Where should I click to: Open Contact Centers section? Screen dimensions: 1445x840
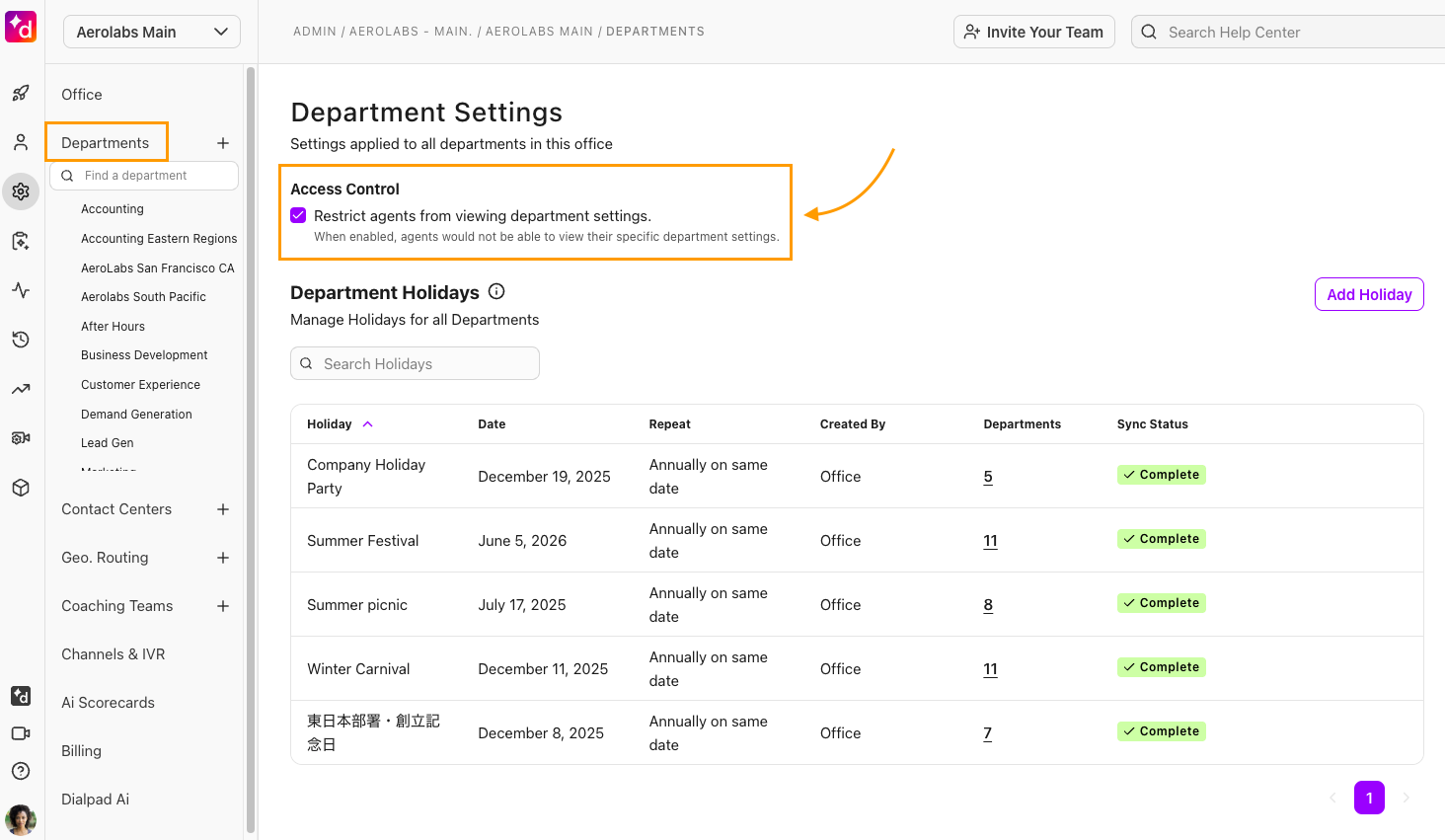click(116, 509)
